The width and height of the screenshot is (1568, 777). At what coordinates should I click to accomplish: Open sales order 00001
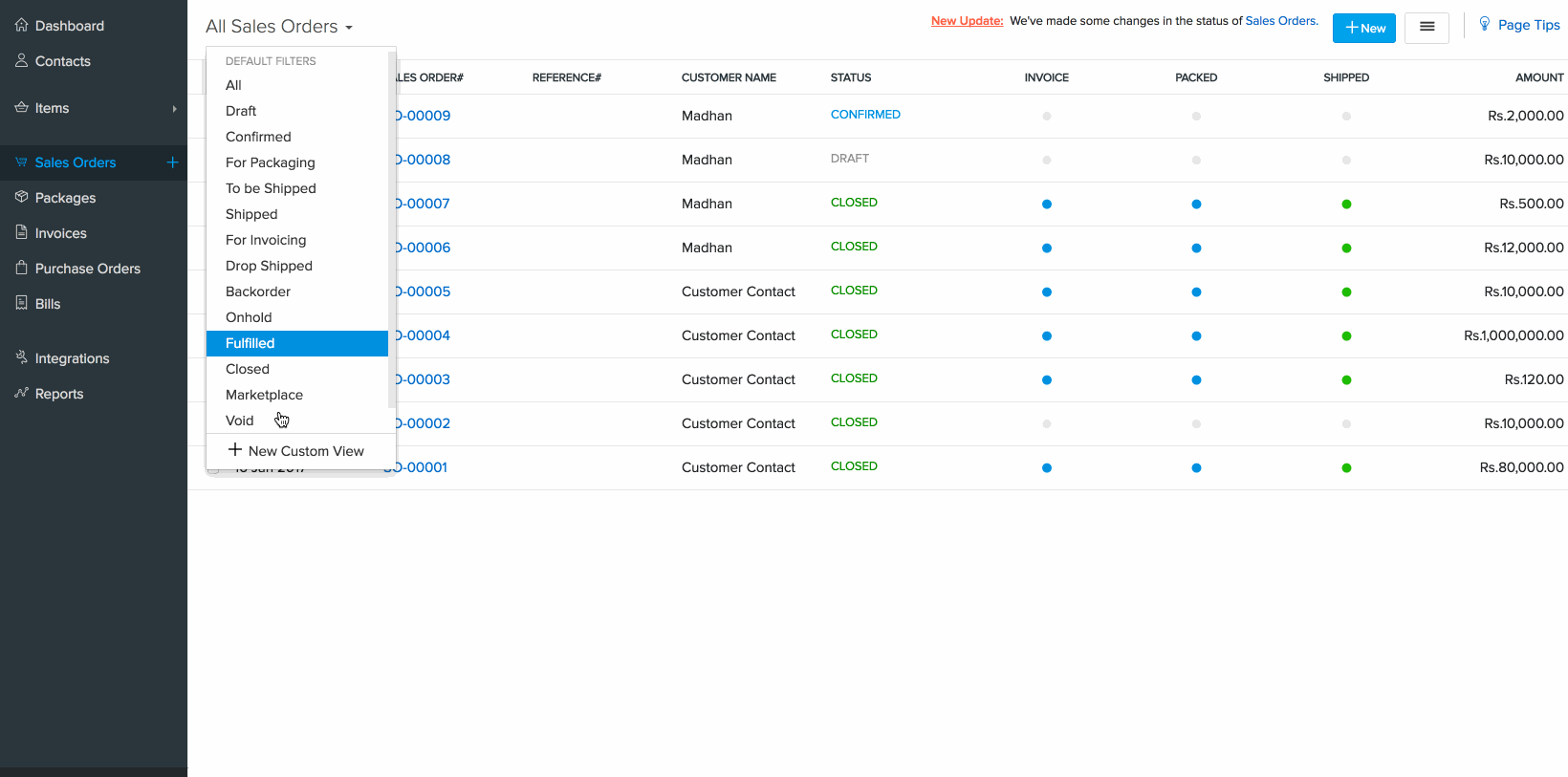pos(421,467)
